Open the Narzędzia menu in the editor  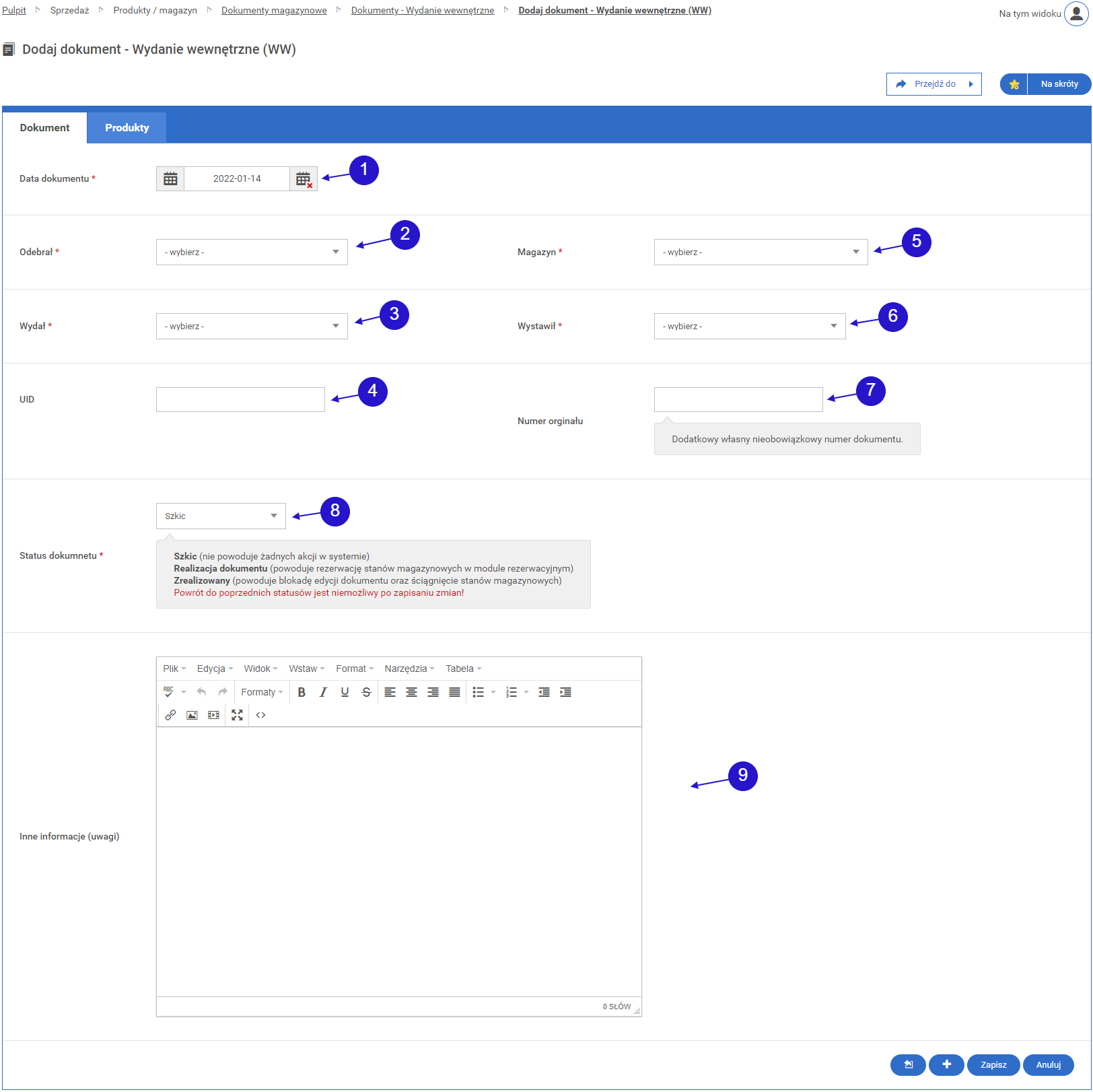(409, 669)
